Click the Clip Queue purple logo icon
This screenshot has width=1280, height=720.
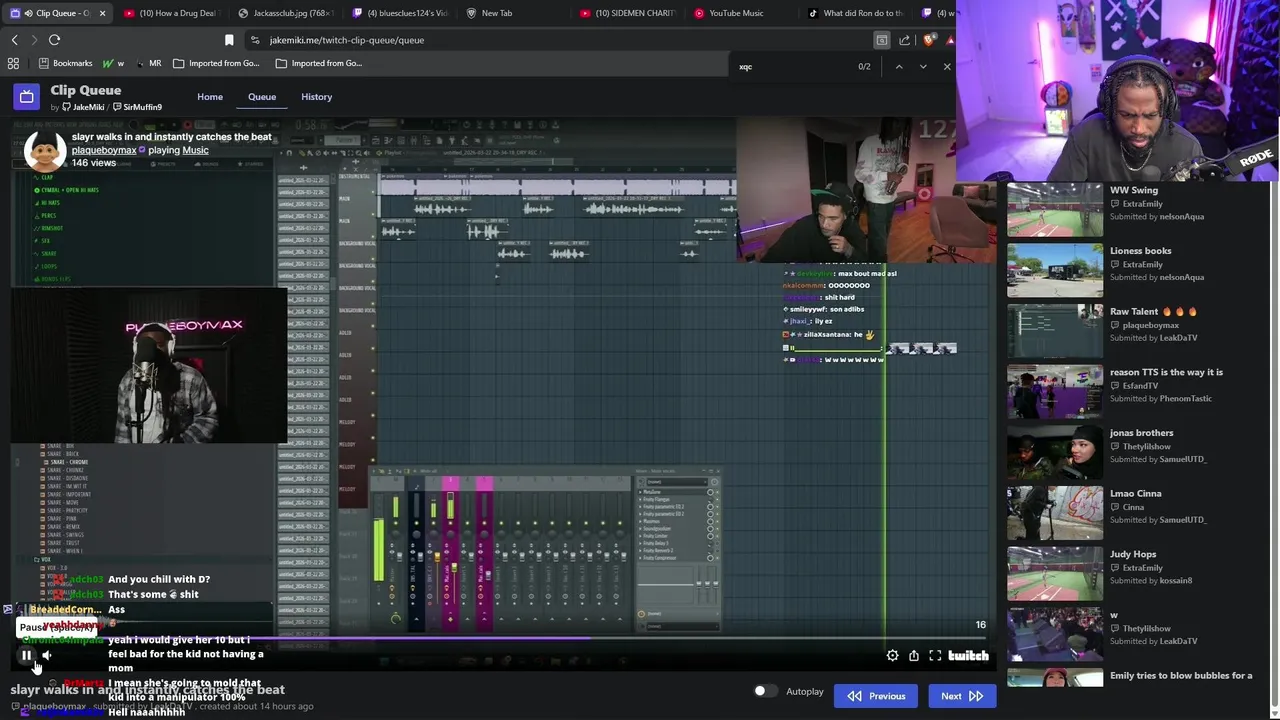(27, 97)
